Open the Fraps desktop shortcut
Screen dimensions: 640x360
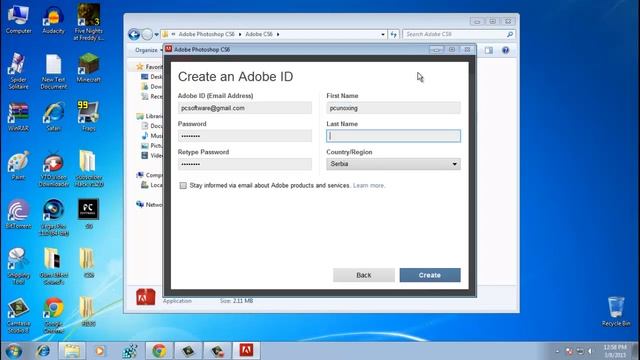pyautogui.click(x=89, y=117)
